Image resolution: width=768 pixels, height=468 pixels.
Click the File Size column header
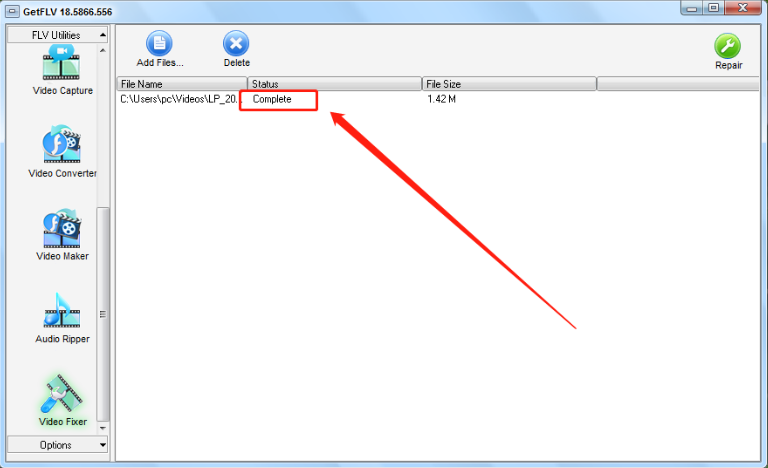coord(509,84)
